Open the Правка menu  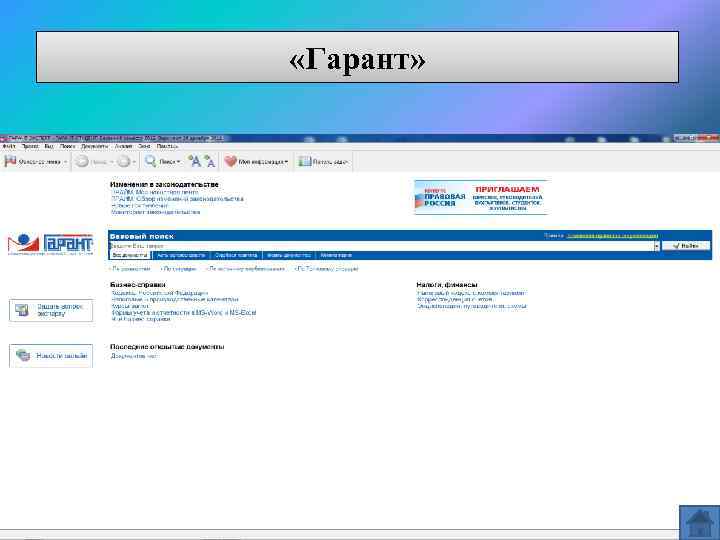point(30,146)
